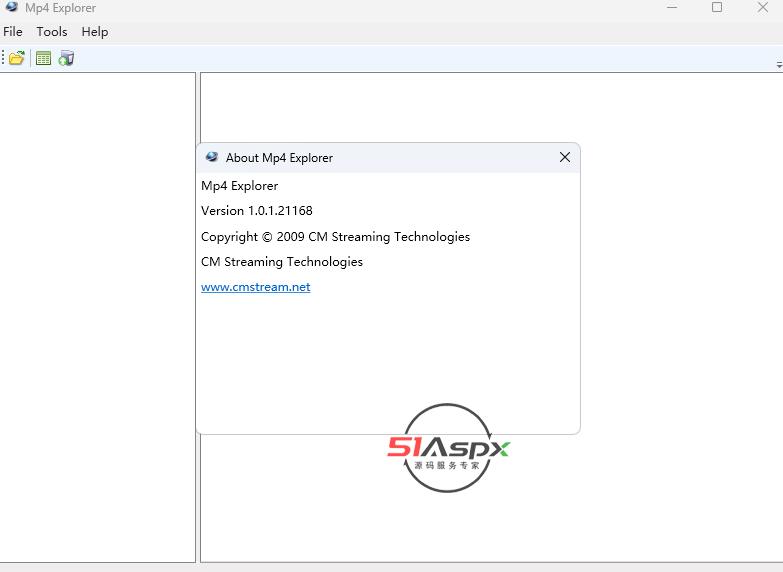Screen dimensions: 783x572
Task: Open the Help menu
Action: tap(95, 31)
